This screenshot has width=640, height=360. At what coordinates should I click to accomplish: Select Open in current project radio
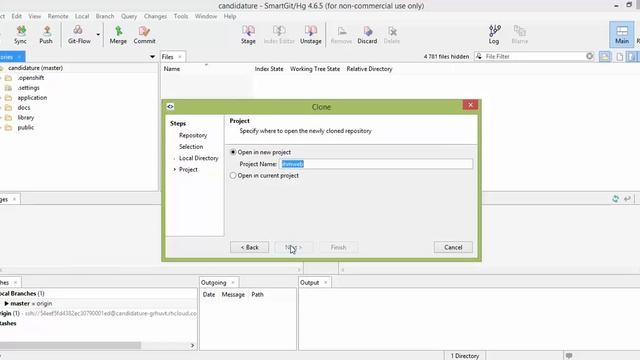pos(233,176)
